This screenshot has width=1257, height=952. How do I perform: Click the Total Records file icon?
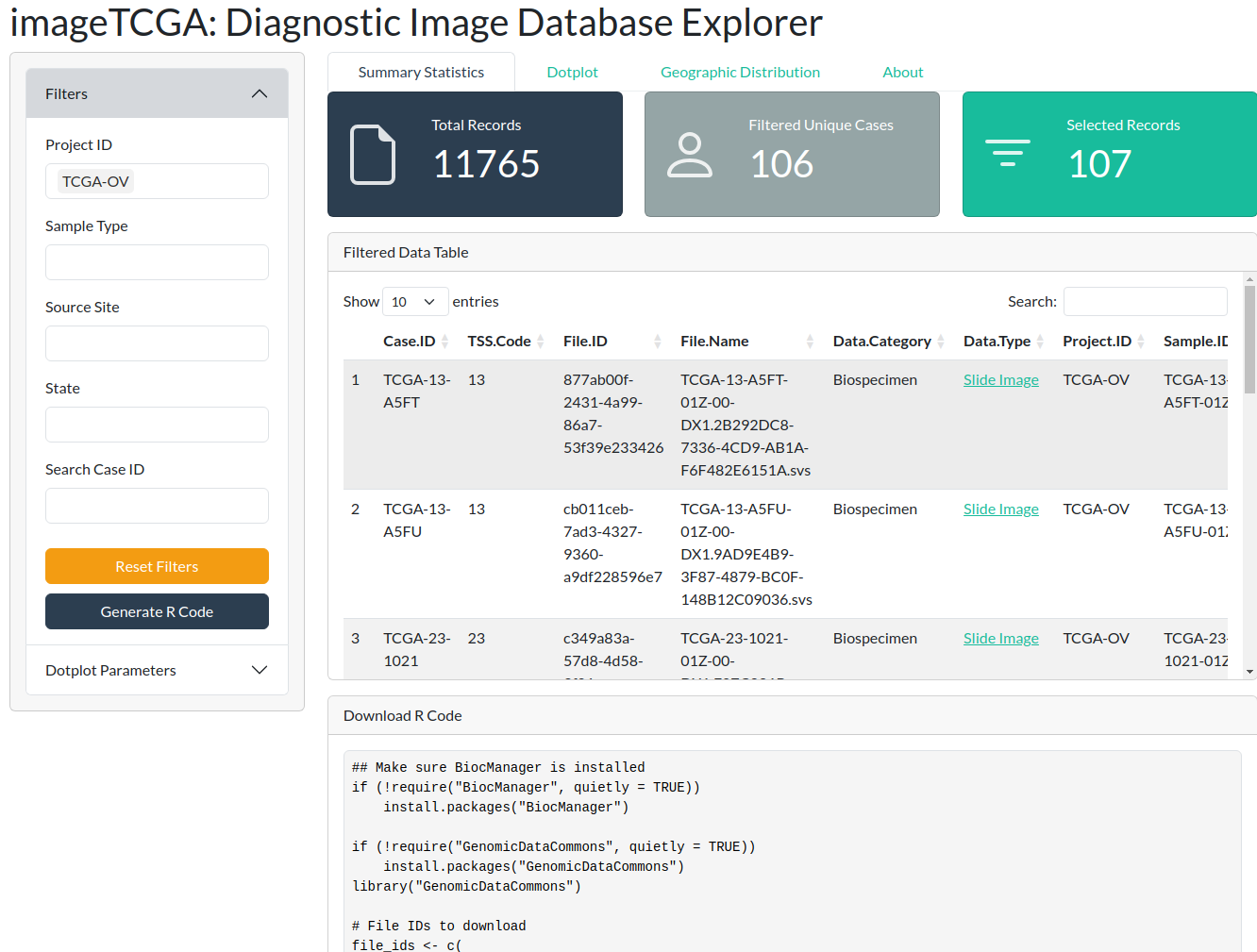point(373,155)
